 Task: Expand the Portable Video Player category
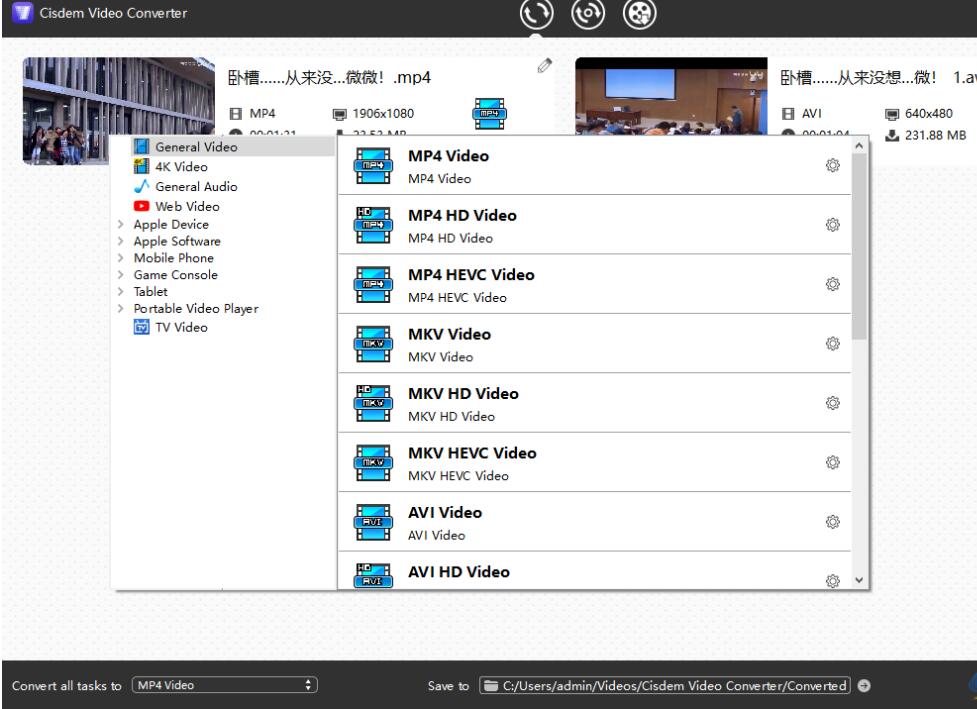click(x=120, y=308)
